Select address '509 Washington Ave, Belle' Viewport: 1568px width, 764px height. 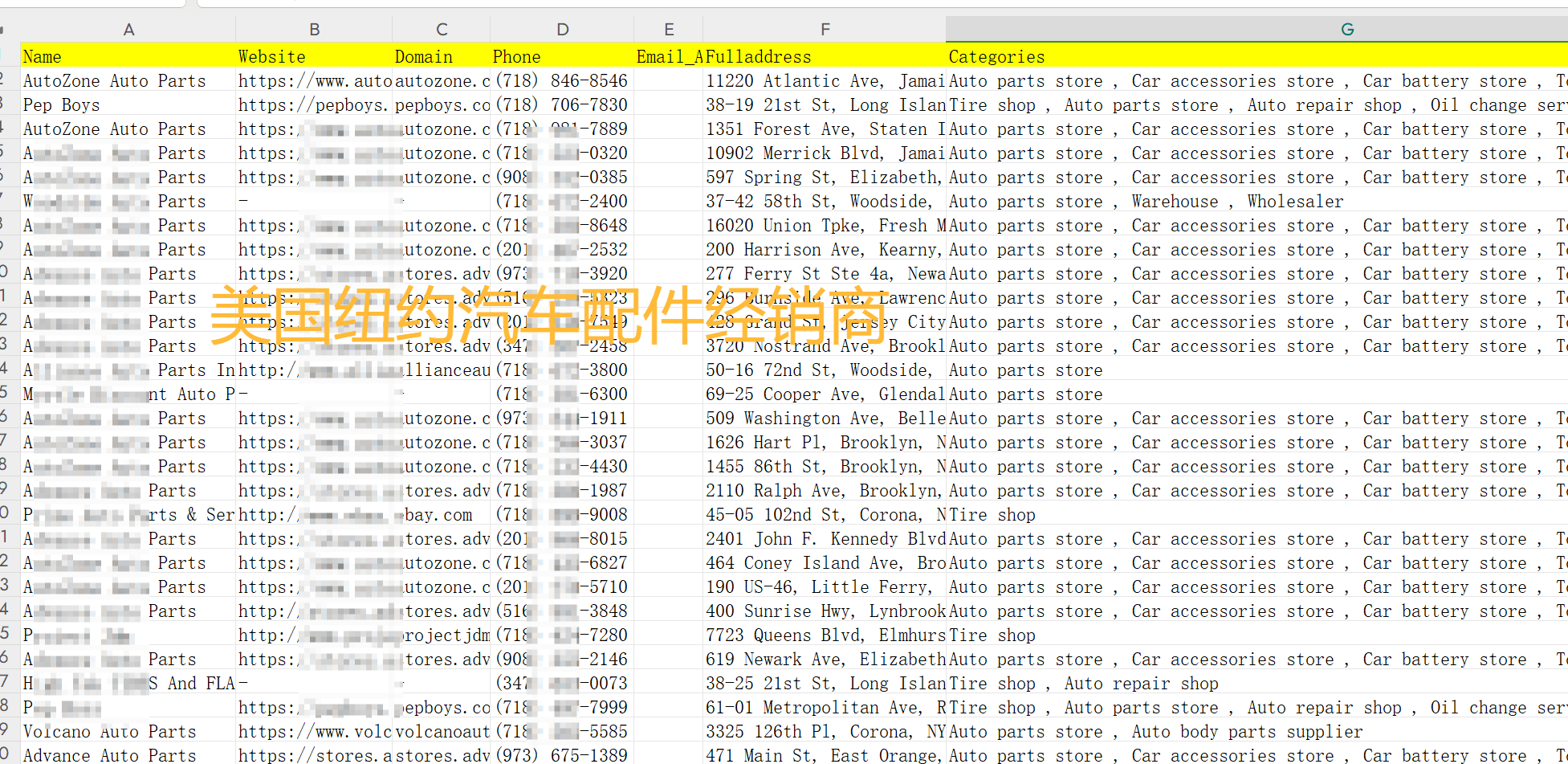[825, 419]
